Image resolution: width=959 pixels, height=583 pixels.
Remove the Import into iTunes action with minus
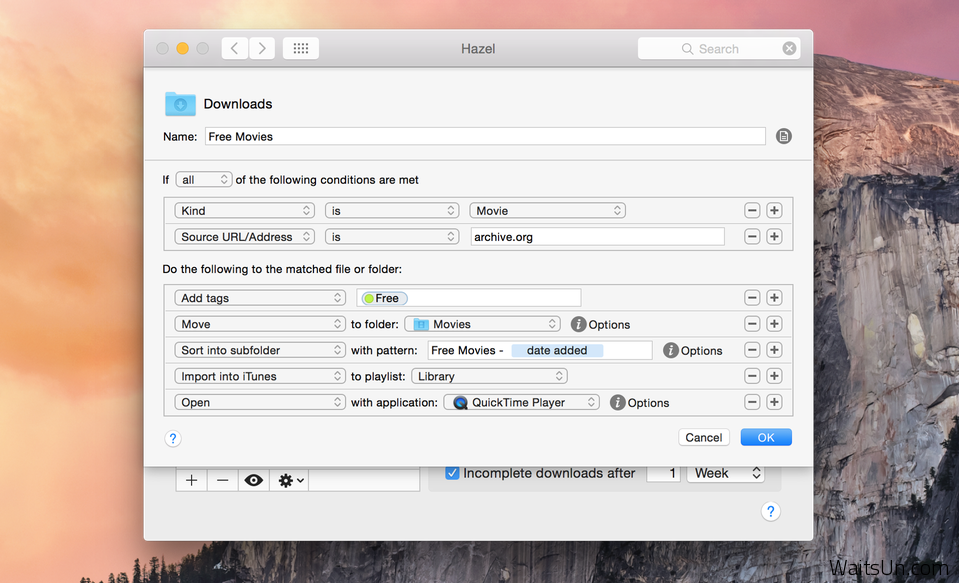(x=752, y=376)
